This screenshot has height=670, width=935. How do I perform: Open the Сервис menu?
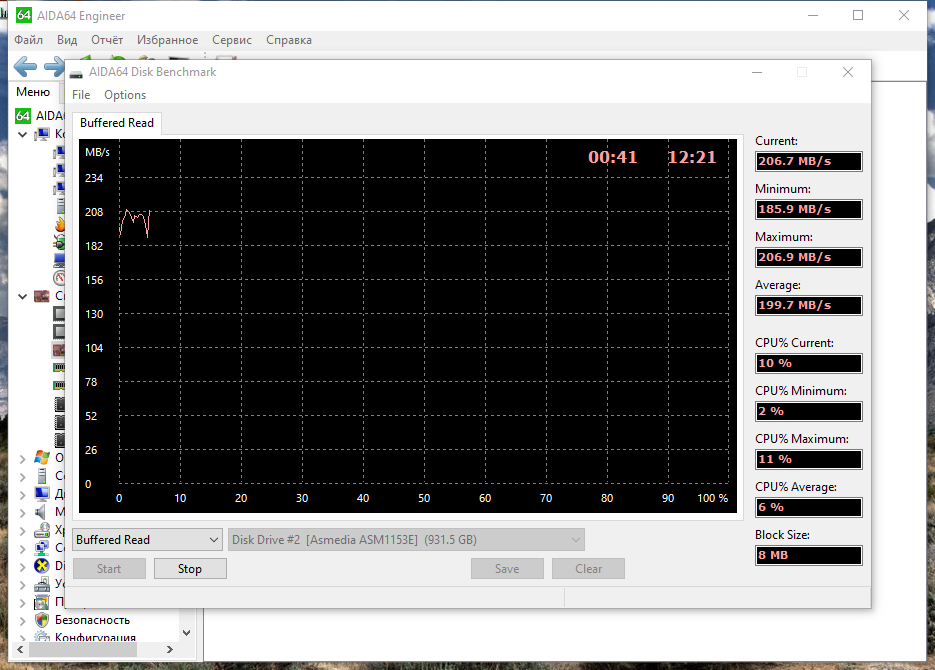point(232,40)
